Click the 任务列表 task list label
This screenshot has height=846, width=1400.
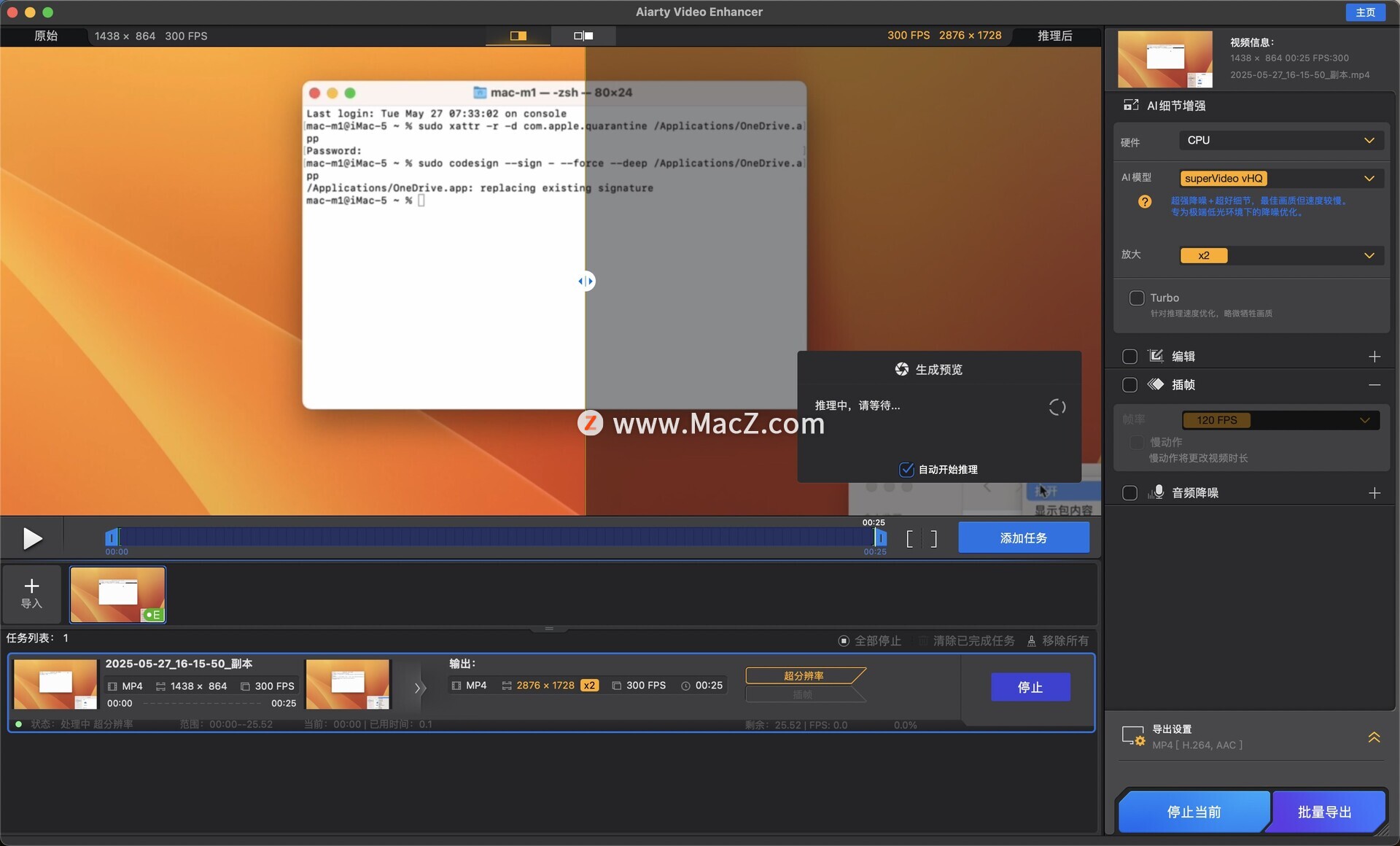pos(37,638)
